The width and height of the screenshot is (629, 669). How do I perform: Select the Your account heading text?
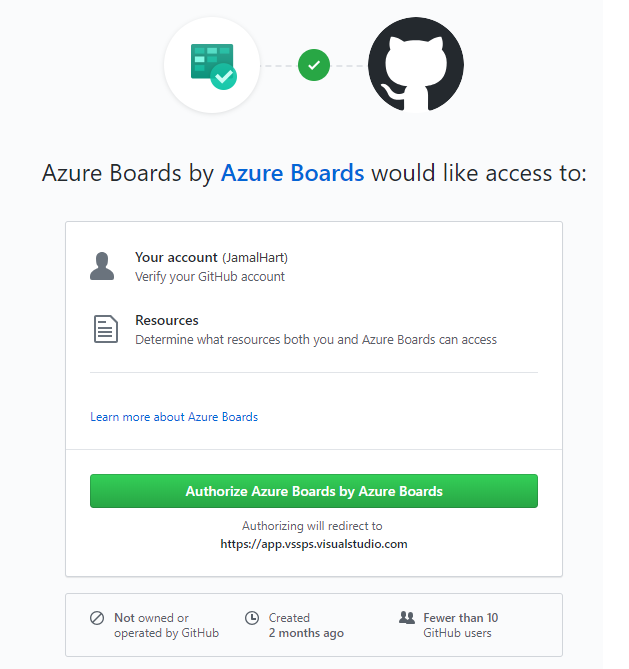click(176, 258)
